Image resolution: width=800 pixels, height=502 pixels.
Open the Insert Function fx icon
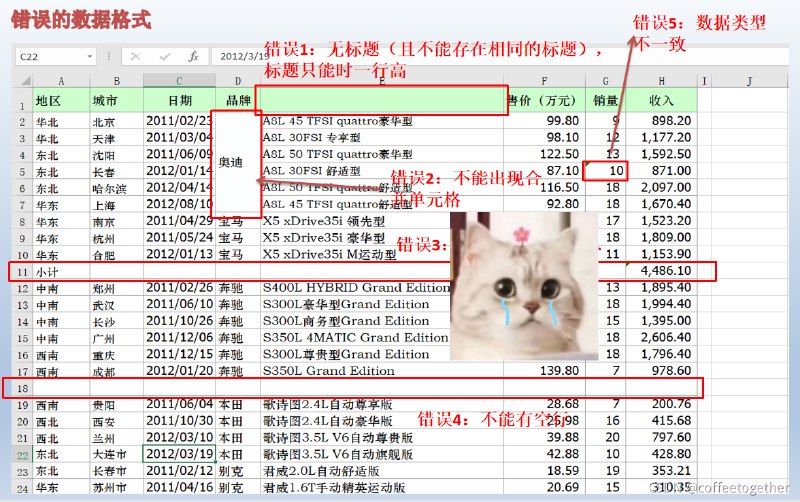tap(193, 57)
